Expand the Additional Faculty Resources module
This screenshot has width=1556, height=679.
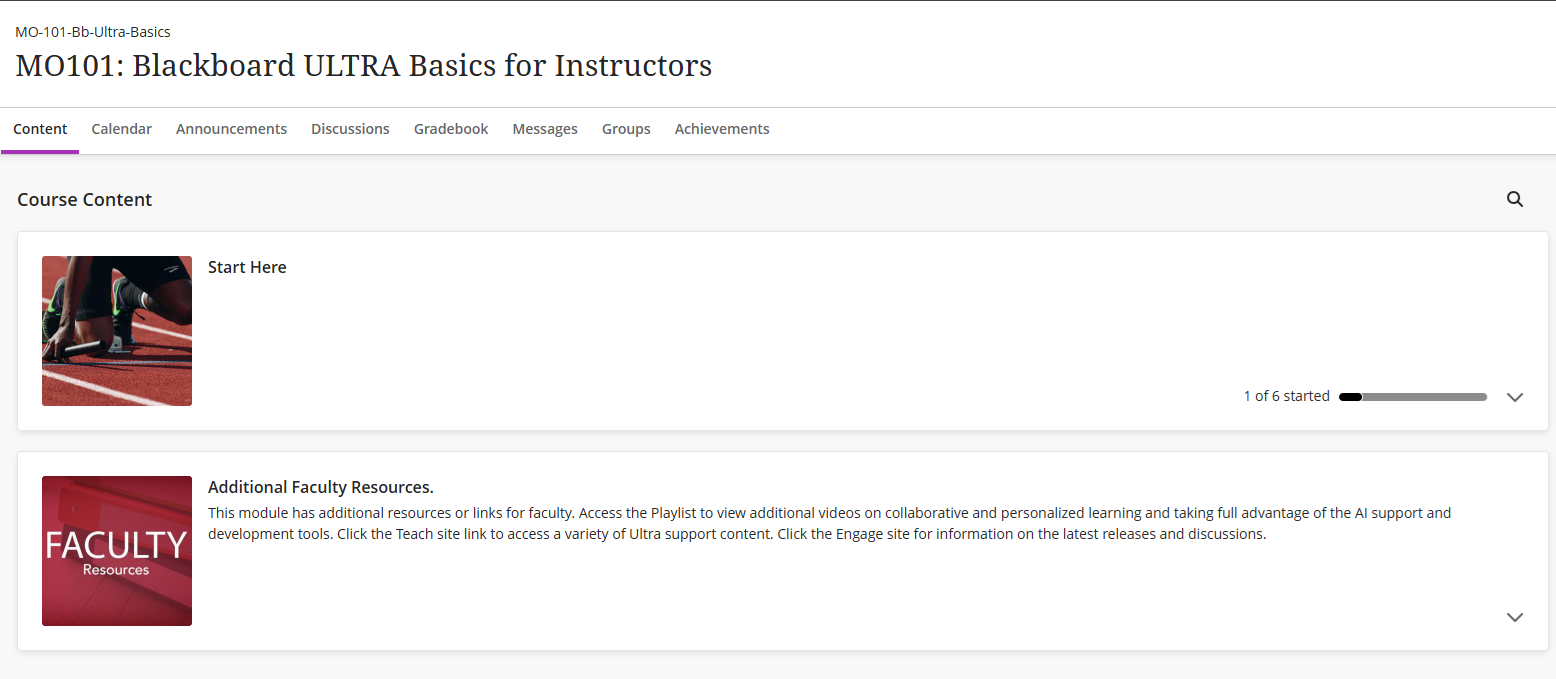[1515, 617]
